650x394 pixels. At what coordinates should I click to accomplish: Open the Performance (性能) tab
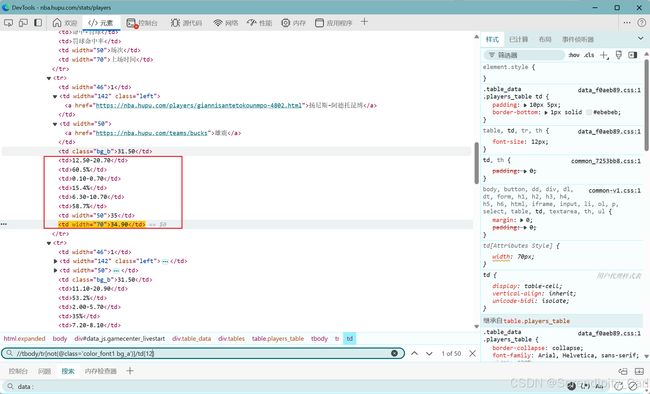tap(260, 23)
